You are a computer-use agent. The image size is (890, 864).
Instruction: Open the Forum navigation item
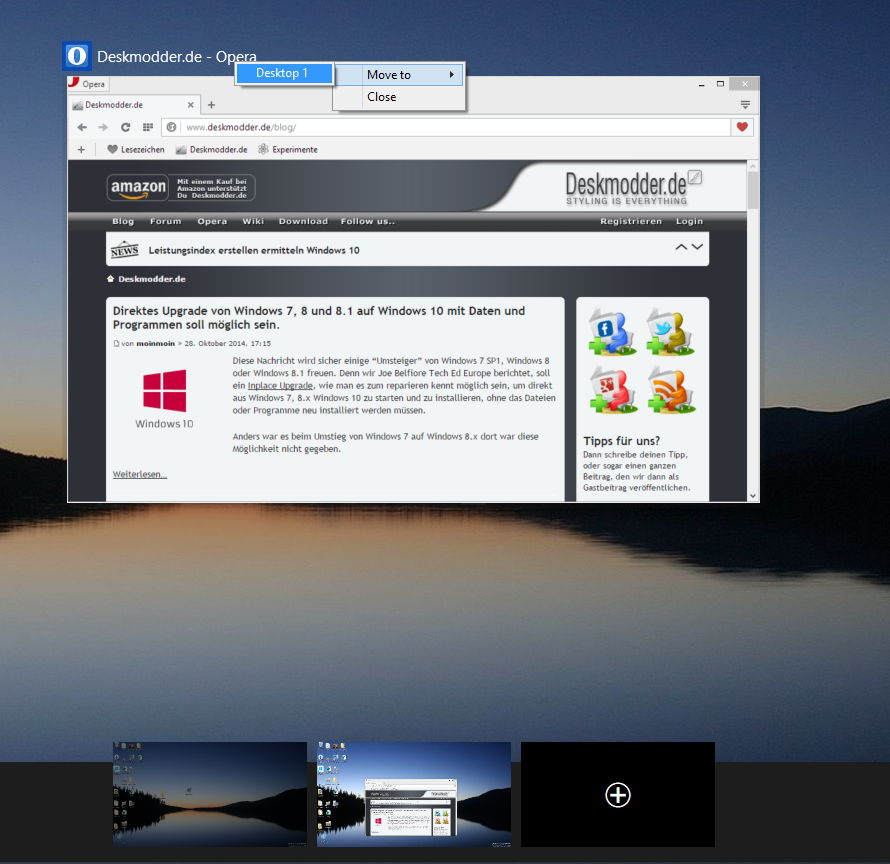(165, 221)
